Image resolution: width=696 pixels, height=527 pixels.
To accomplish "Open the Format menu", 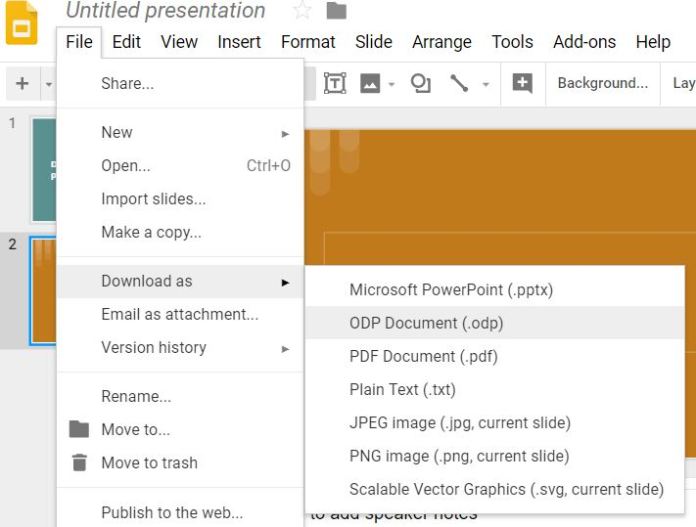I will click(x=308, y=42).
